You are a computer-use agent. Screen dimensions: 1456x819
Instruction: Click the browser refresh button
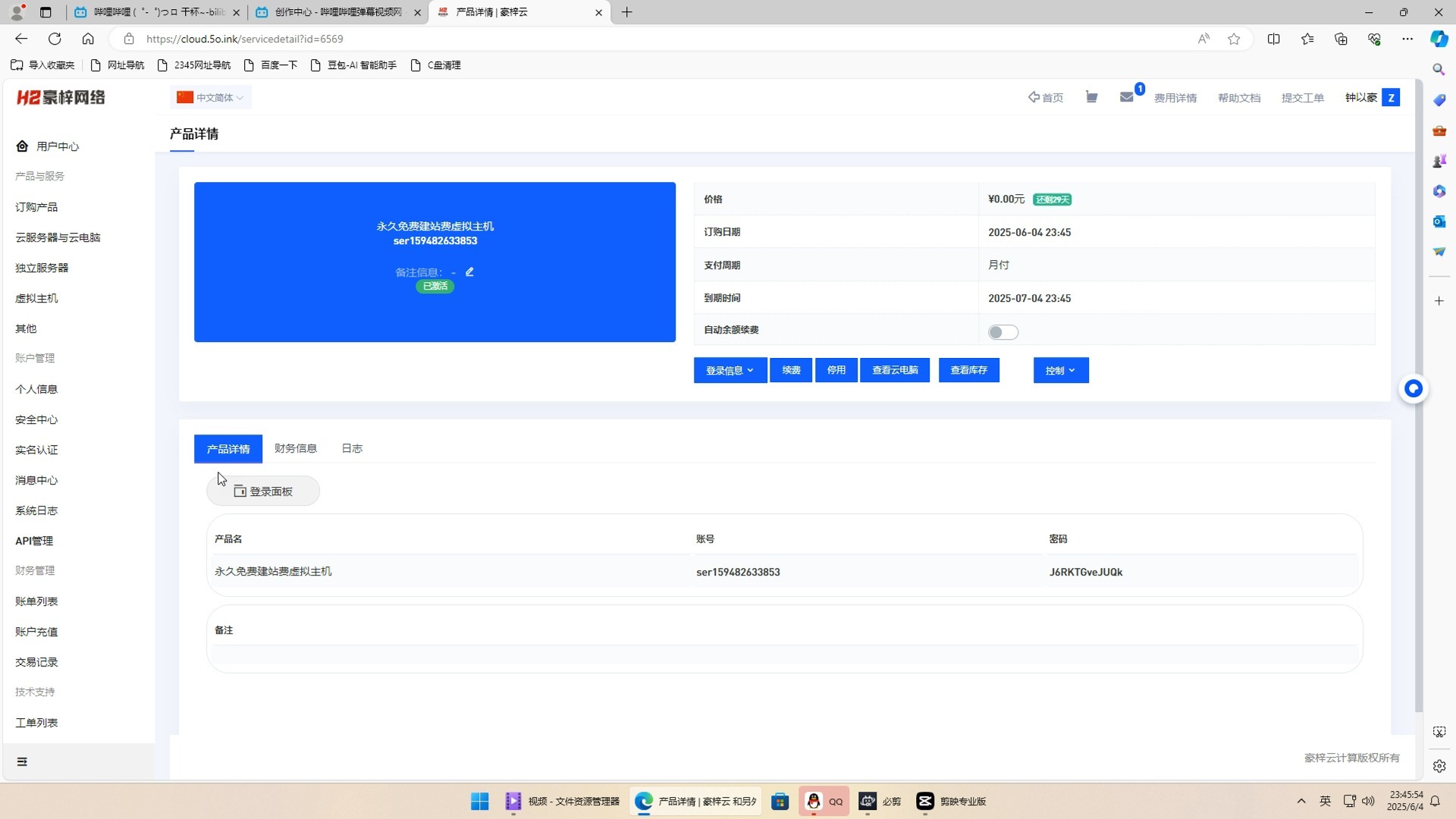click(55, 39)
